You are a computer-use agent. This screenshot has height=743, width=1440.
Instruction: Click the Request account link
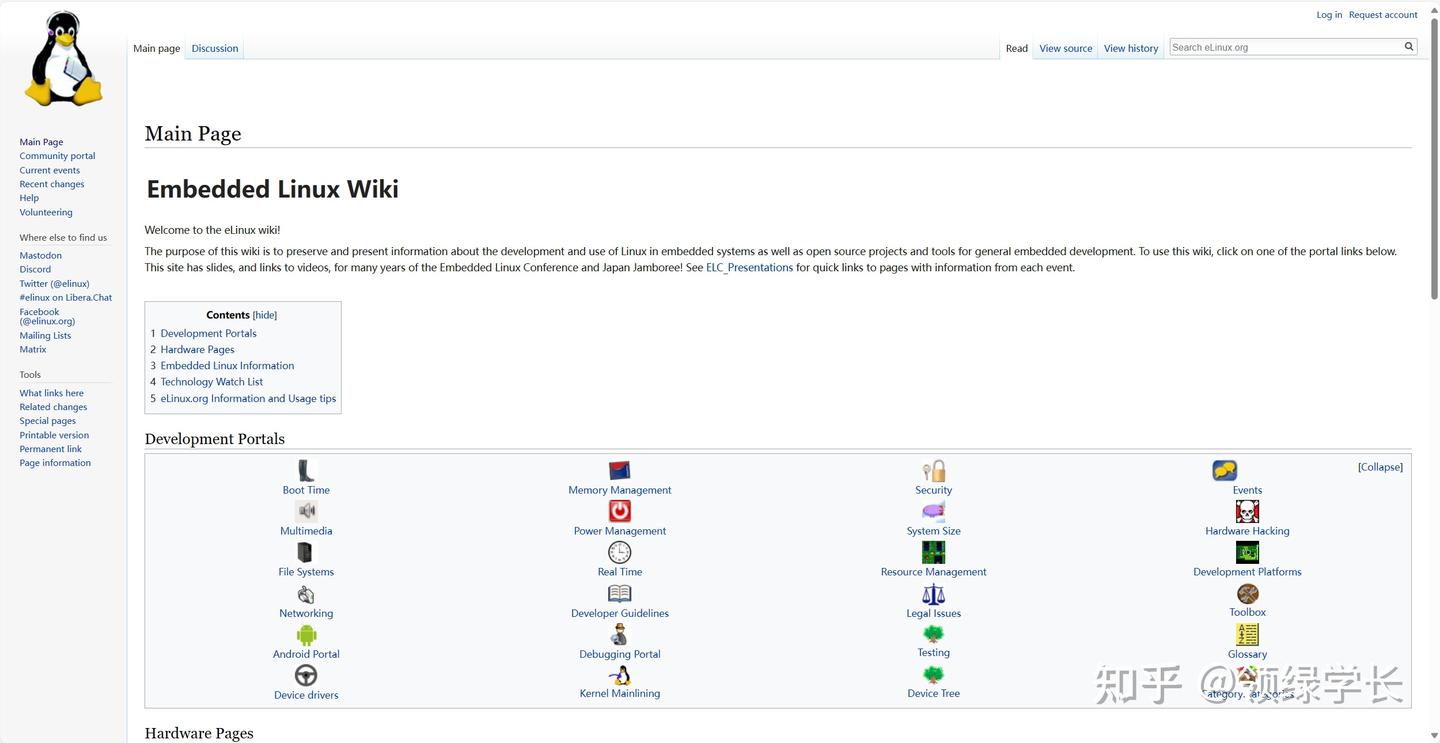(x=1383, y=15)
